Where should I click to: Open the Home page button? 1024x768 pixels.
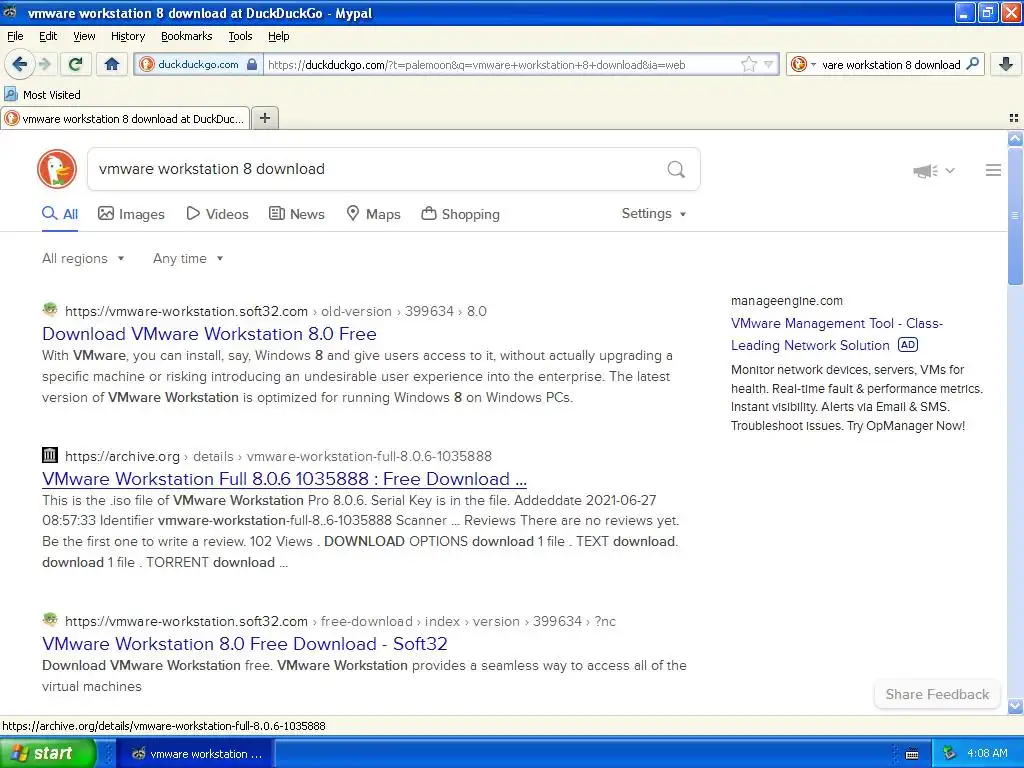[112, 64]
